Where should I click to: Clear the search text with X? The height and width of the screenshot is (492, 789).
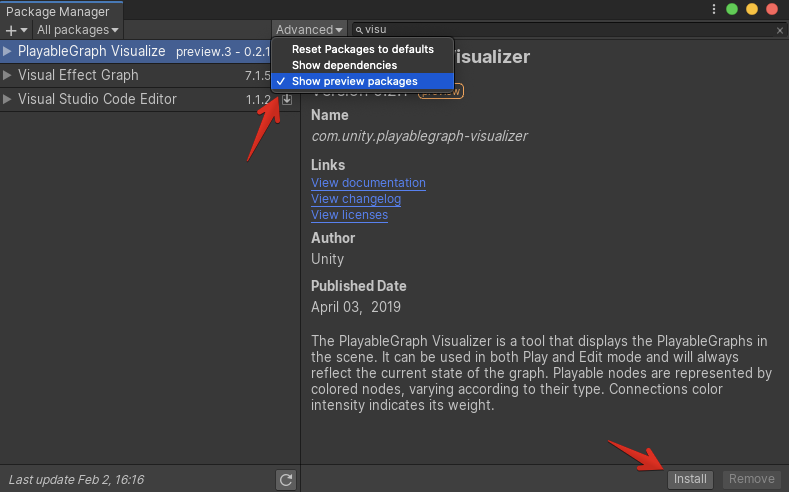click(x=779, y=30)
